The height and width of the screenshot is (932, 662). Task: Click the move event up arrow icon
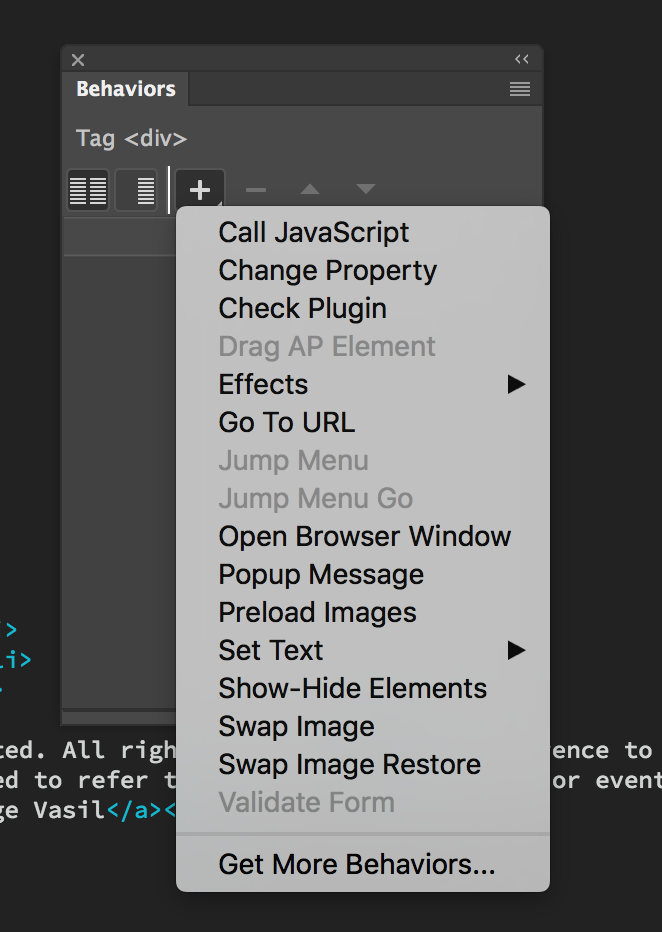pyautogui.click(x=309, y=189)
